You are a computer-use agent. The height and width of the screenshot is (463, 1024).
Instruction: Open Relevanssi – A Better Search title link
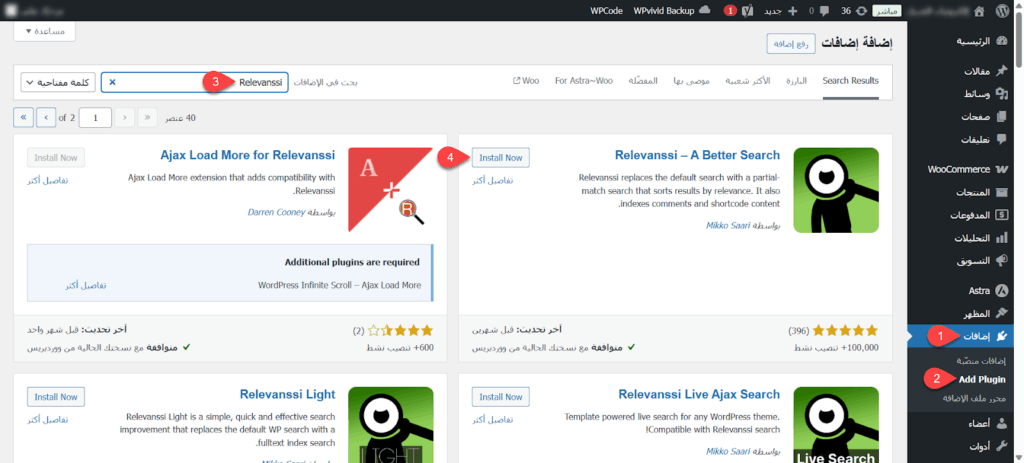click(x=697, y=155)
